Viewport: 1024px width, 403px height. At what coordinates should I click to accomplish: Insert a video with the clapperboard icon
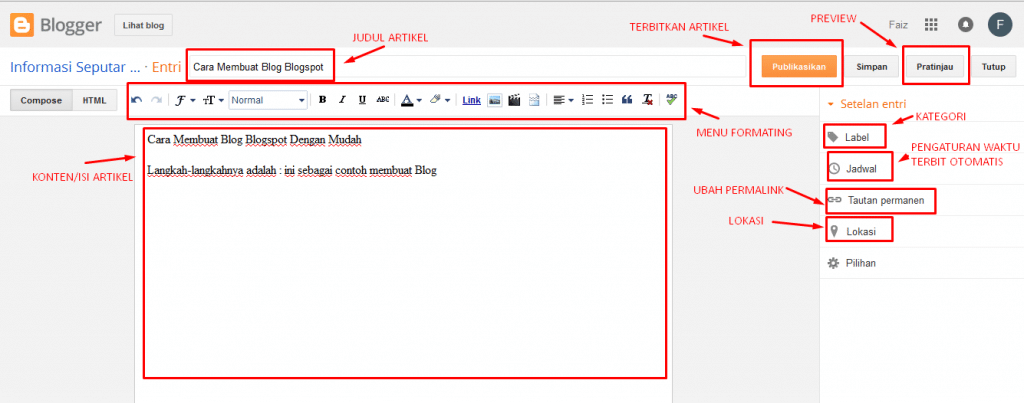tap(514, 100)
